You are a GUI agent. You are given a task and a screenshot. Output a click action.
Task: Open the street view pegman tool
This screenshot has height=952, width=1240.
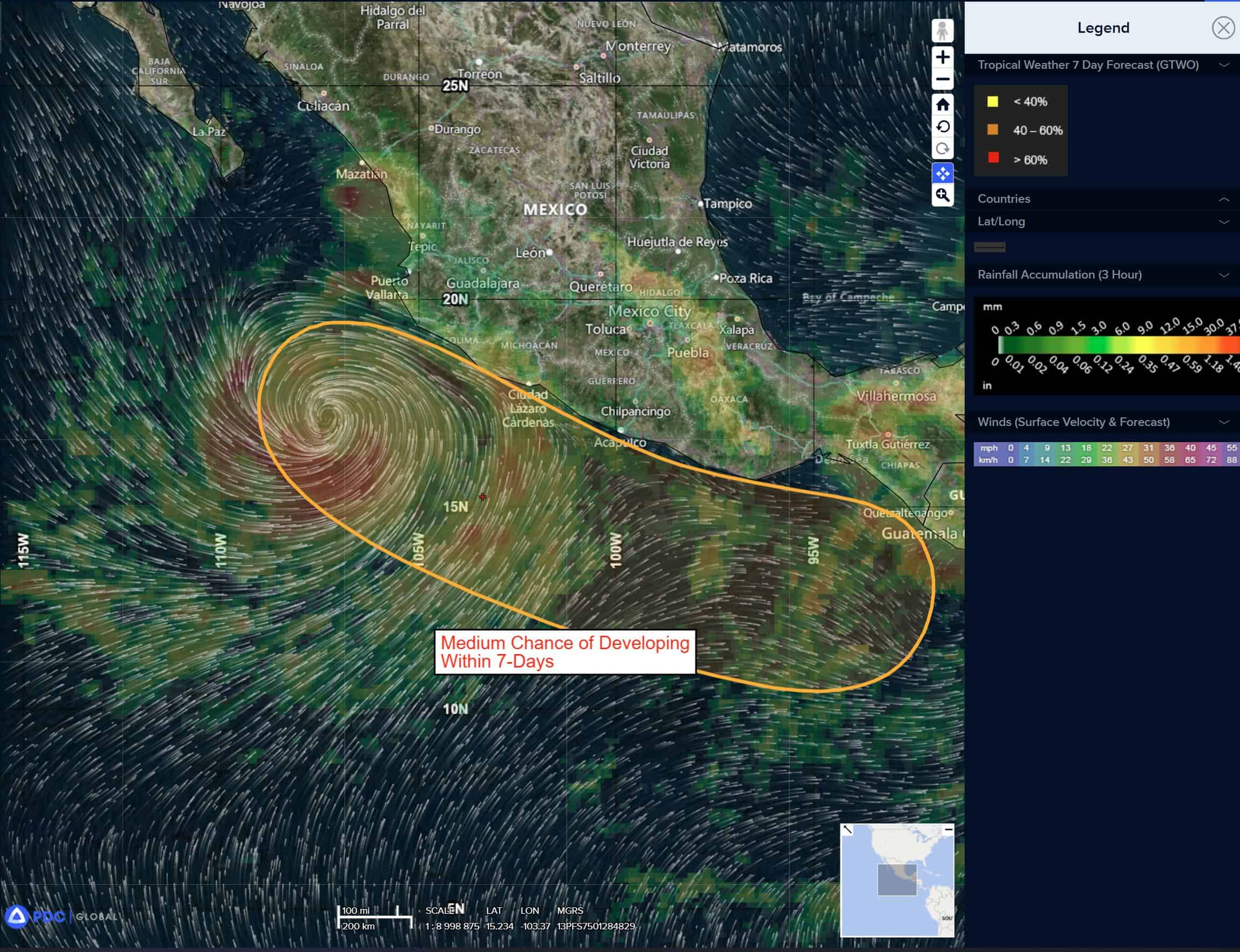[x=942, y=31]
